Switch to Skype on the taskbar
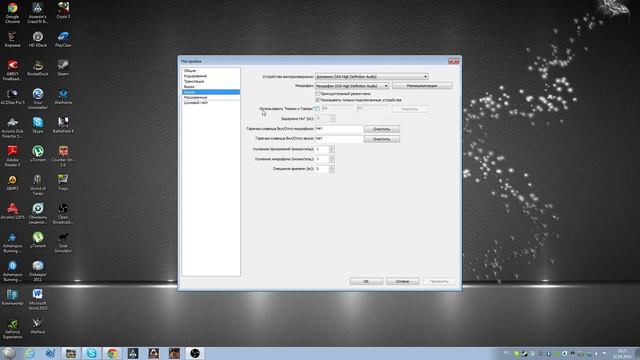 91,353
